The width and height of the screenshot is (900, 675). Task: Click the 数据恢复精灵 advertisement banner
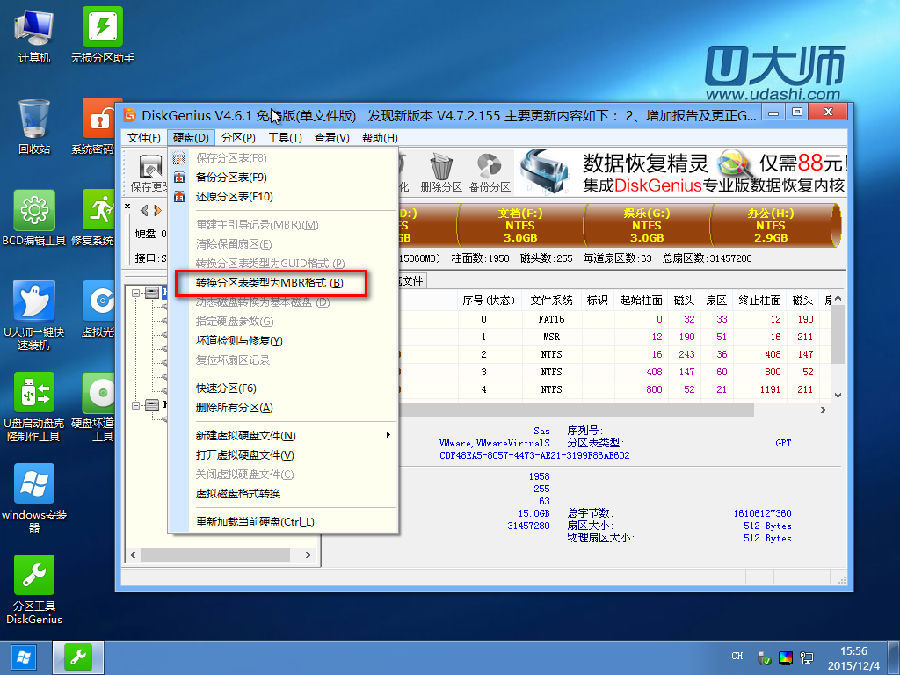681,173
